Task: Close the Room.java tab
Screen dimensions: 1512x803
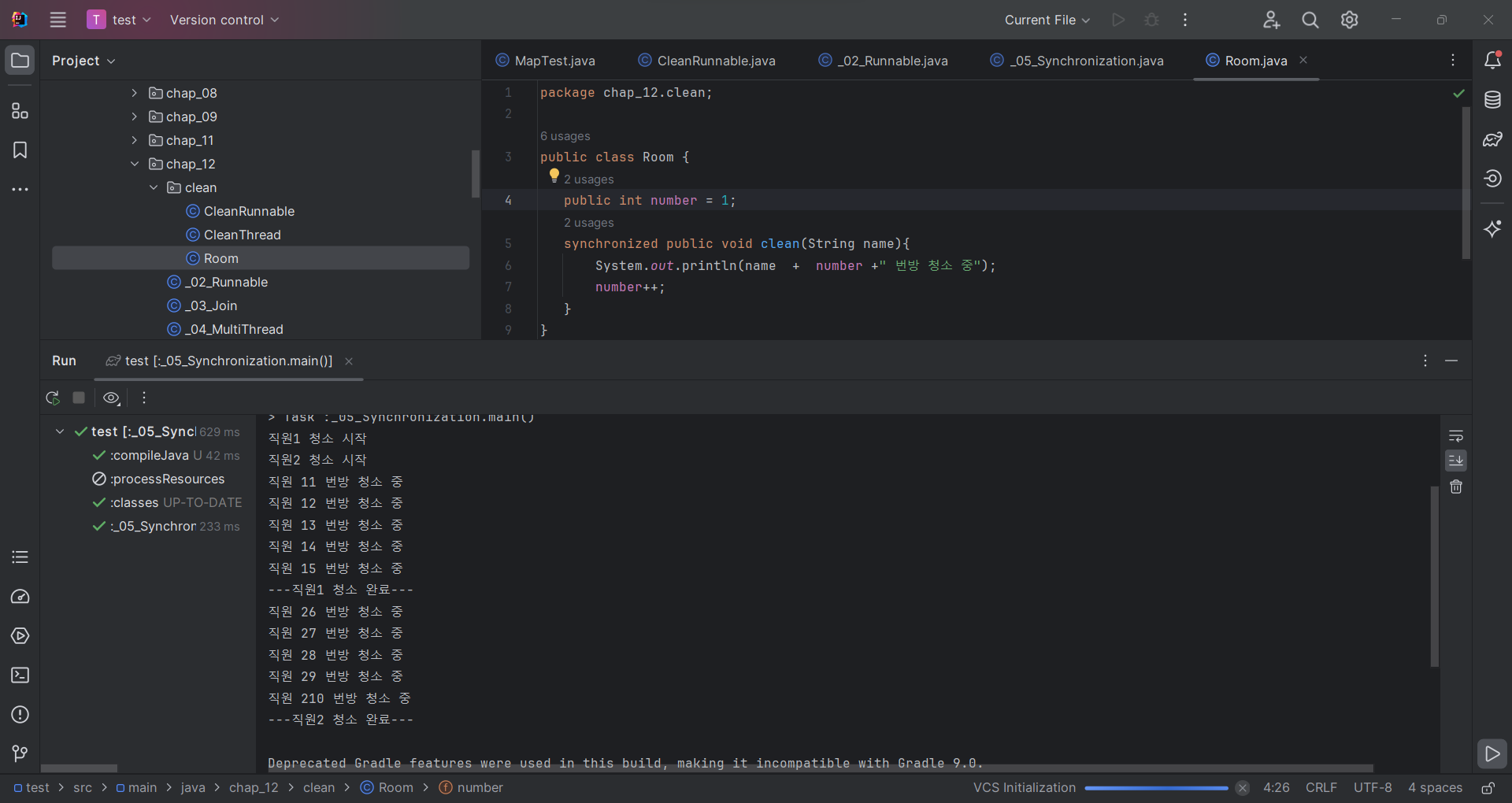Action: 1303,60
